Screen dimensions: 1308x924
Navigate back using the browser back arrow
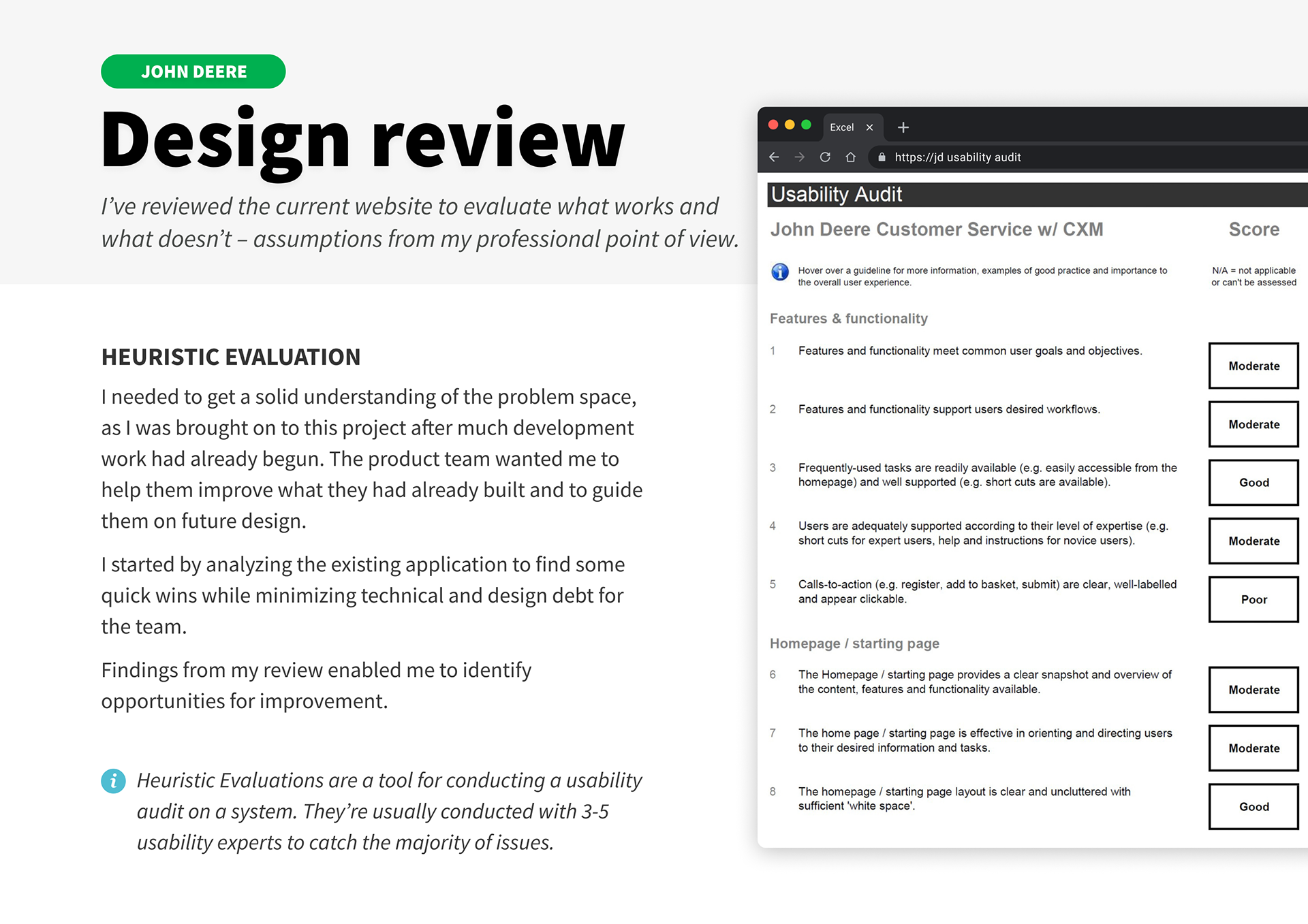774,157
